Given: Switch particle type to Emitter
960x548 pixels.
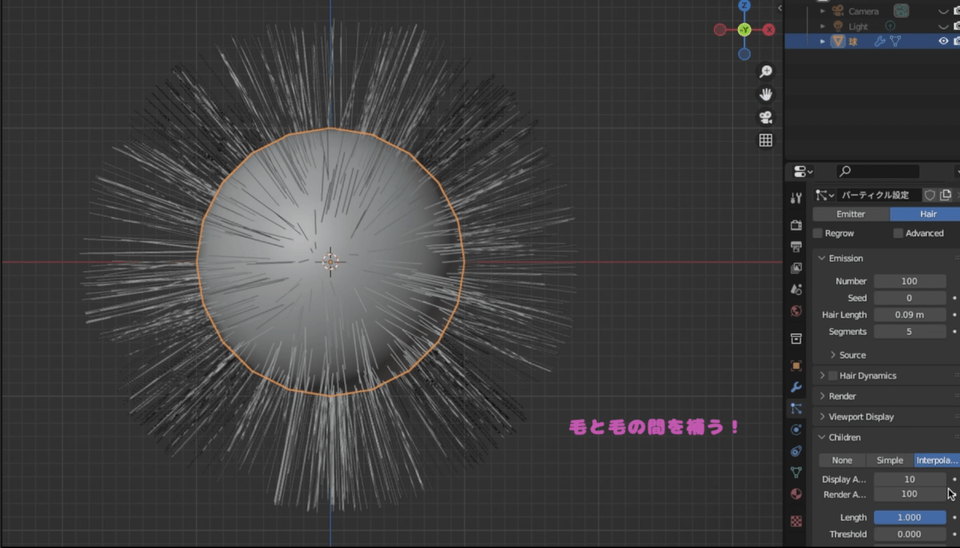Looking at the screenshot, I should pos(851,214).
